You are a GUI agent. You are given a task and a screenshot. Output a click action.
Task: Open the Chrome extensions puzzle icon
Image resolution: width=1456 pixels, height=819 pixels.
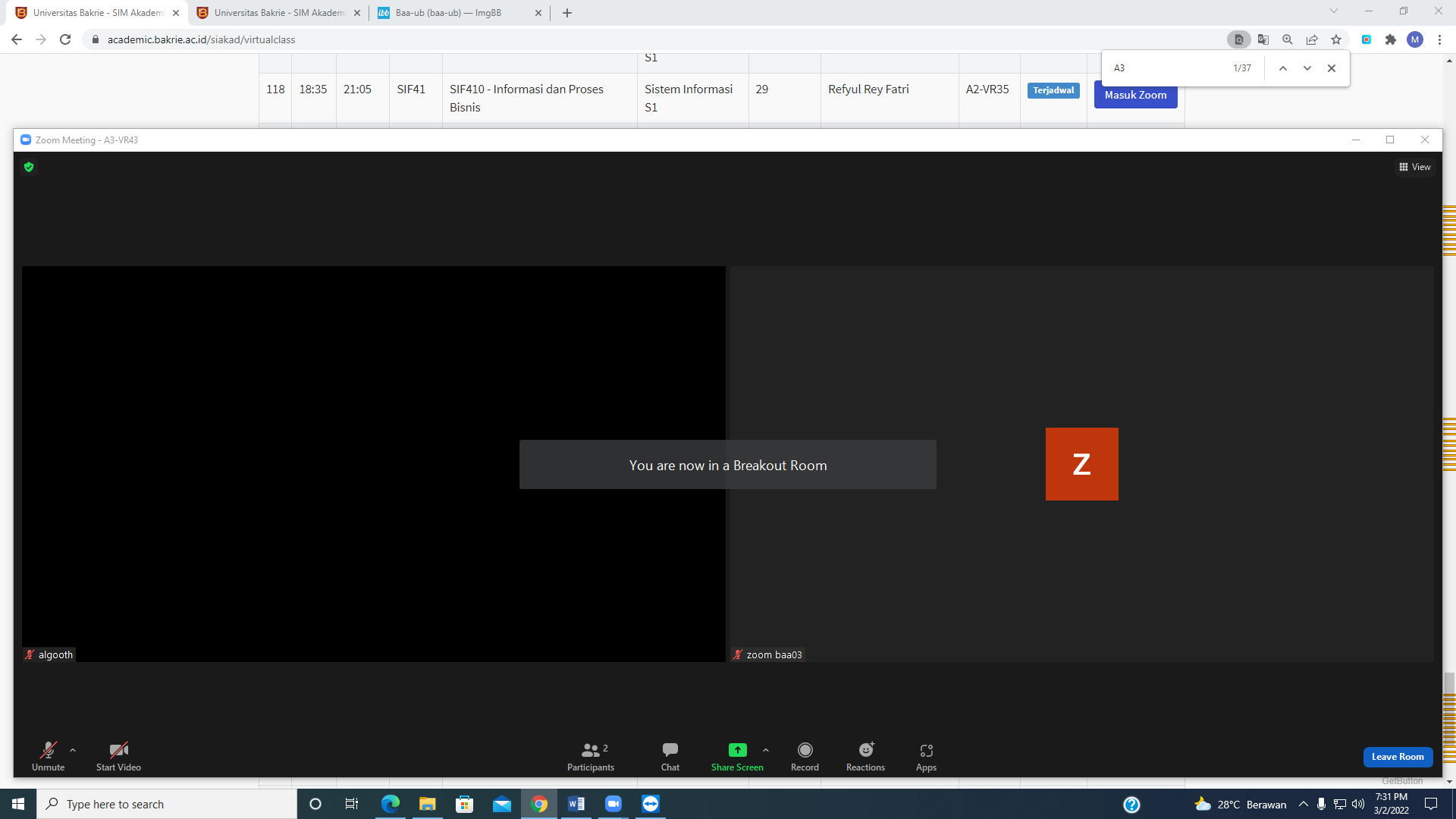pyautogui.click(x=1391, y=39)
